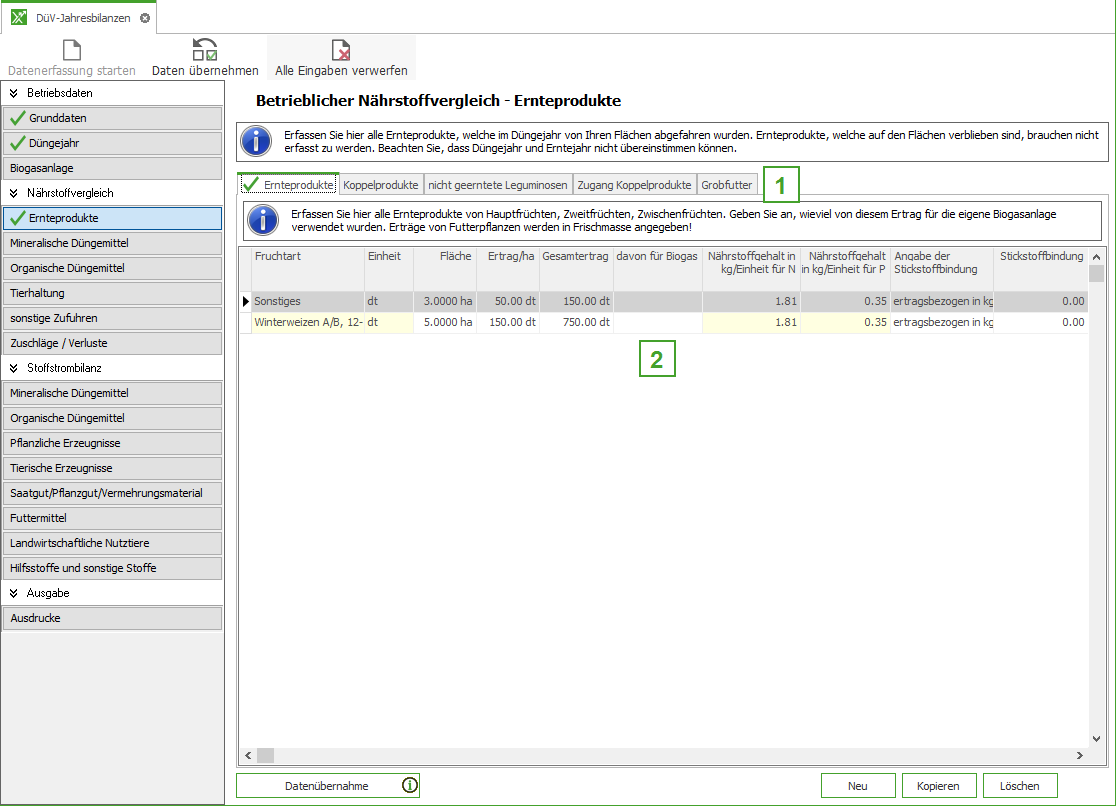Click the Datenerfassung starten icon
The height and width of the screenshot is (806, 1116).
pyautogui.click(x=72, y=50)
